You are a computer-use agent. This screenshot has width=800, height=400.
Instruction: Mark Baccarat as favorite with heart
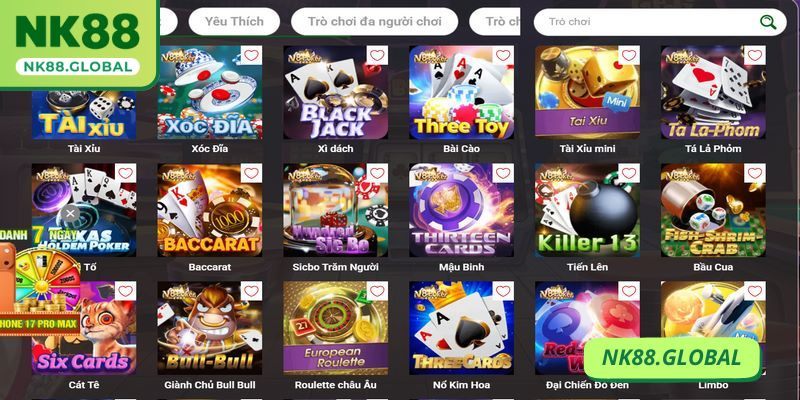(251, 173)
